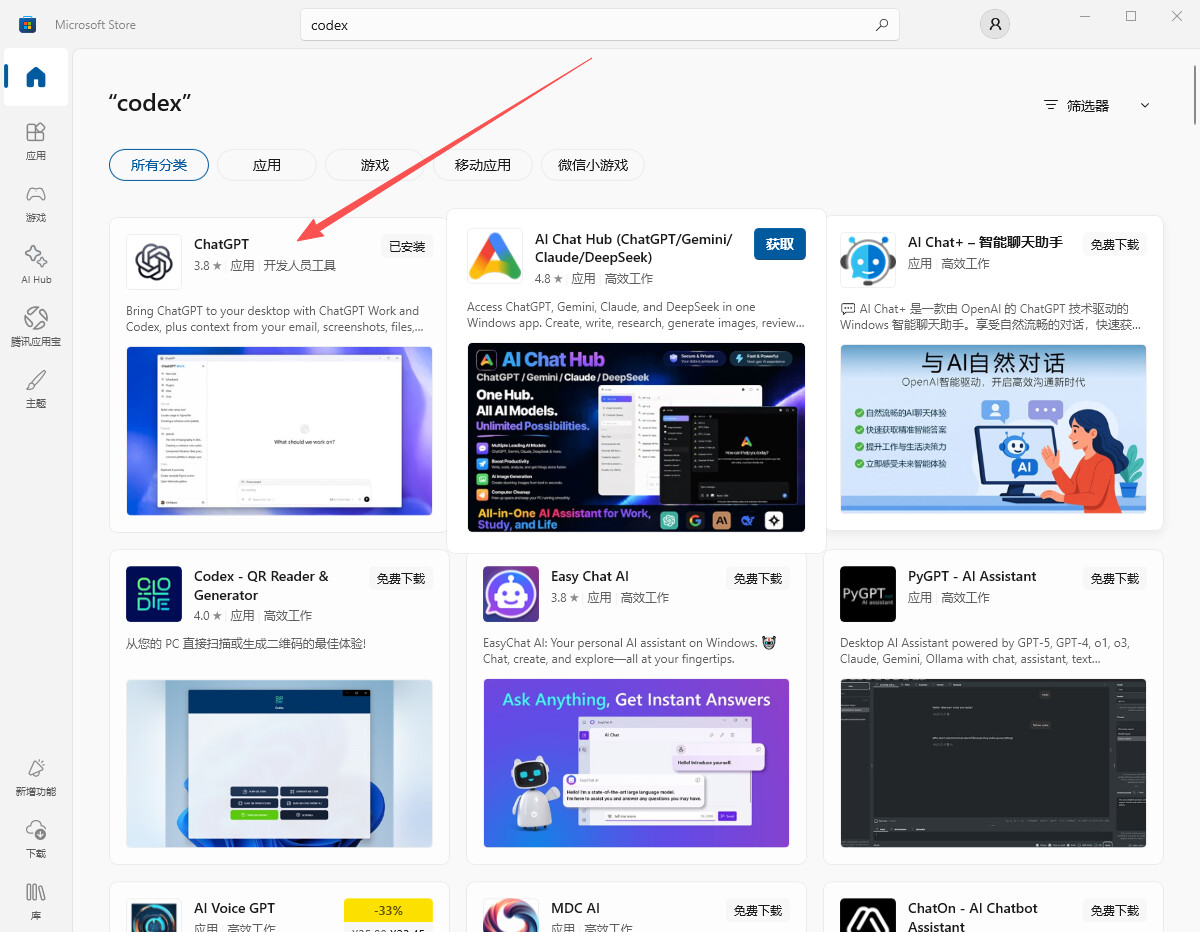Click the AI Chat Hub app title text
Viewport: 1200px width, 932px height.
point(633,248)
